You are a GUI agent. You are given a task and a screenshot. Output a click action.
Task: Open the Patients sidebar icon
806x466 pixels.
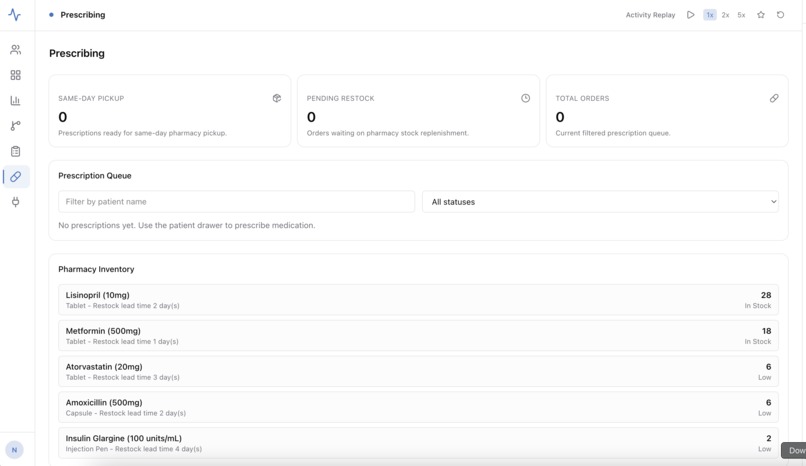click(15, 50)
